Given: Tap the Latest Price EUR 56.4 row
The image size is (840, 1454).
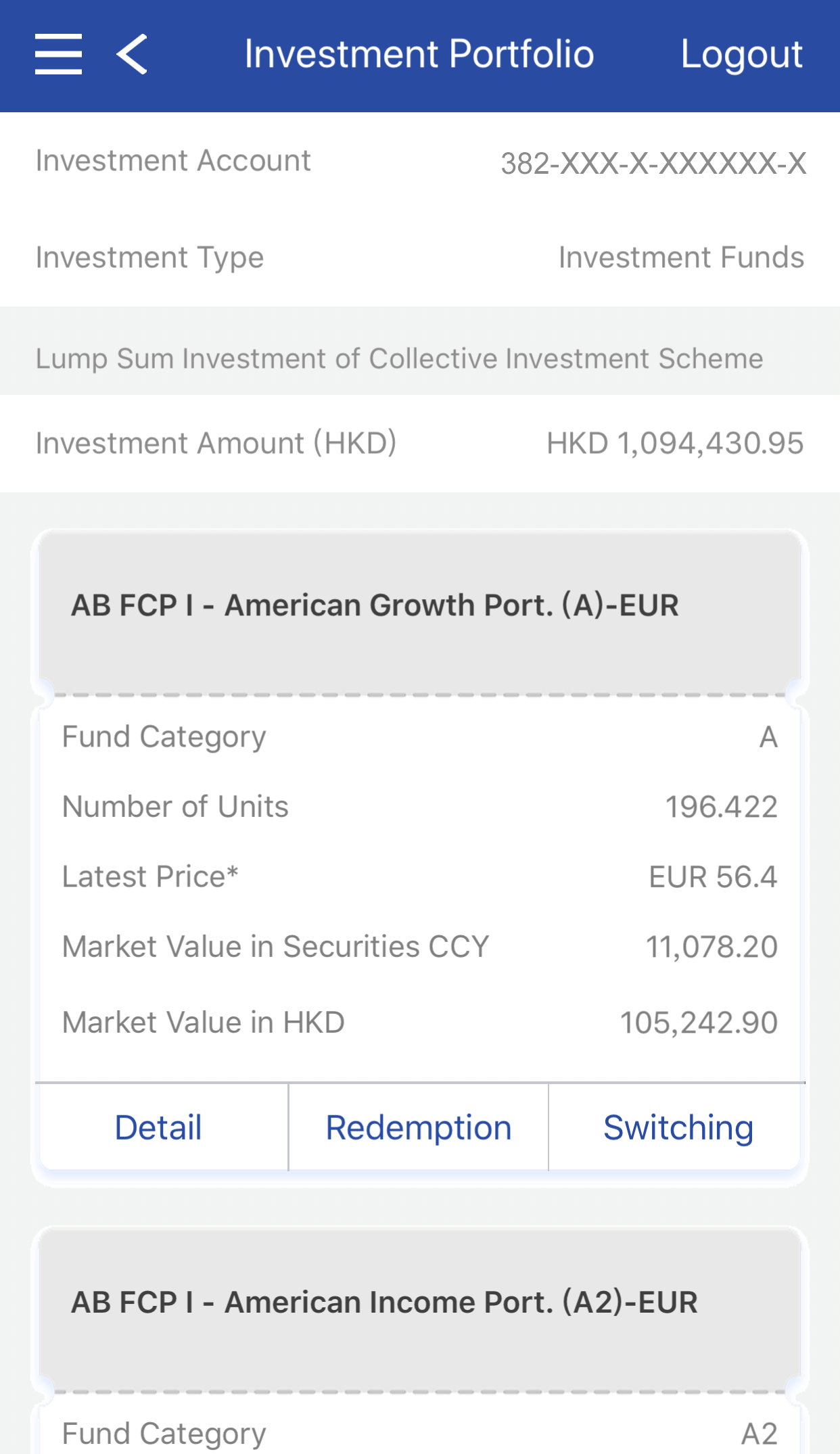Looking at the screenshot, I should pyautogui.click(x=419, y=877).
